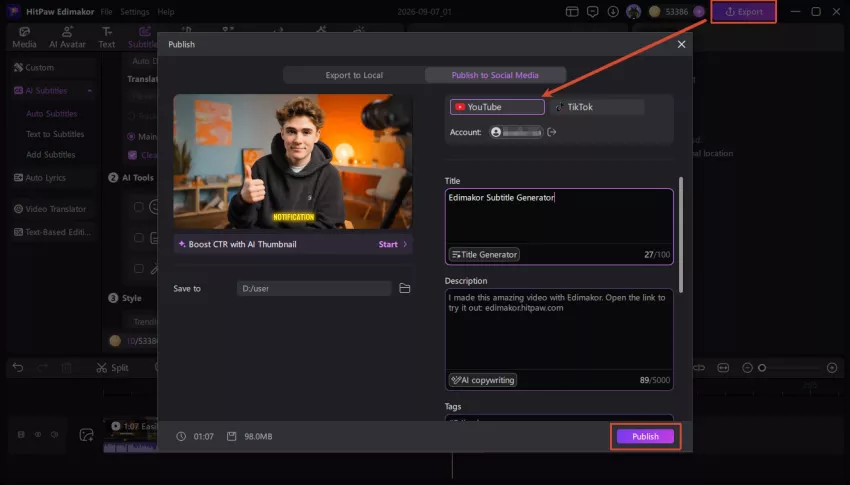850x485 pixels.
Task: Choose TikTok as publishing platform
Action: pyautogui.click(x=597, y=107)
